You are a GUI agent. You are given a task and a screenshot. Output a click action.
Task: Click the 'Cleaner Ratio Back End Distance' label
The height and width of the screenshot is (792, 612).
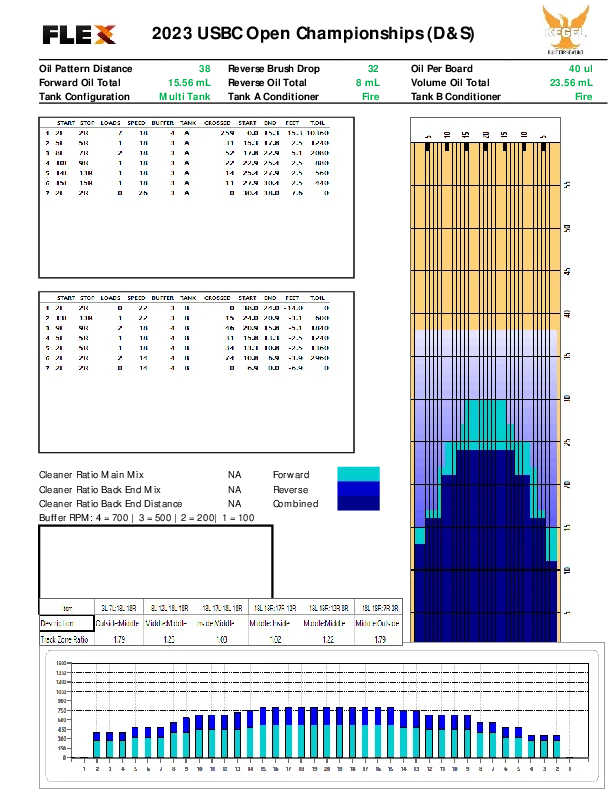click(111, 504)
